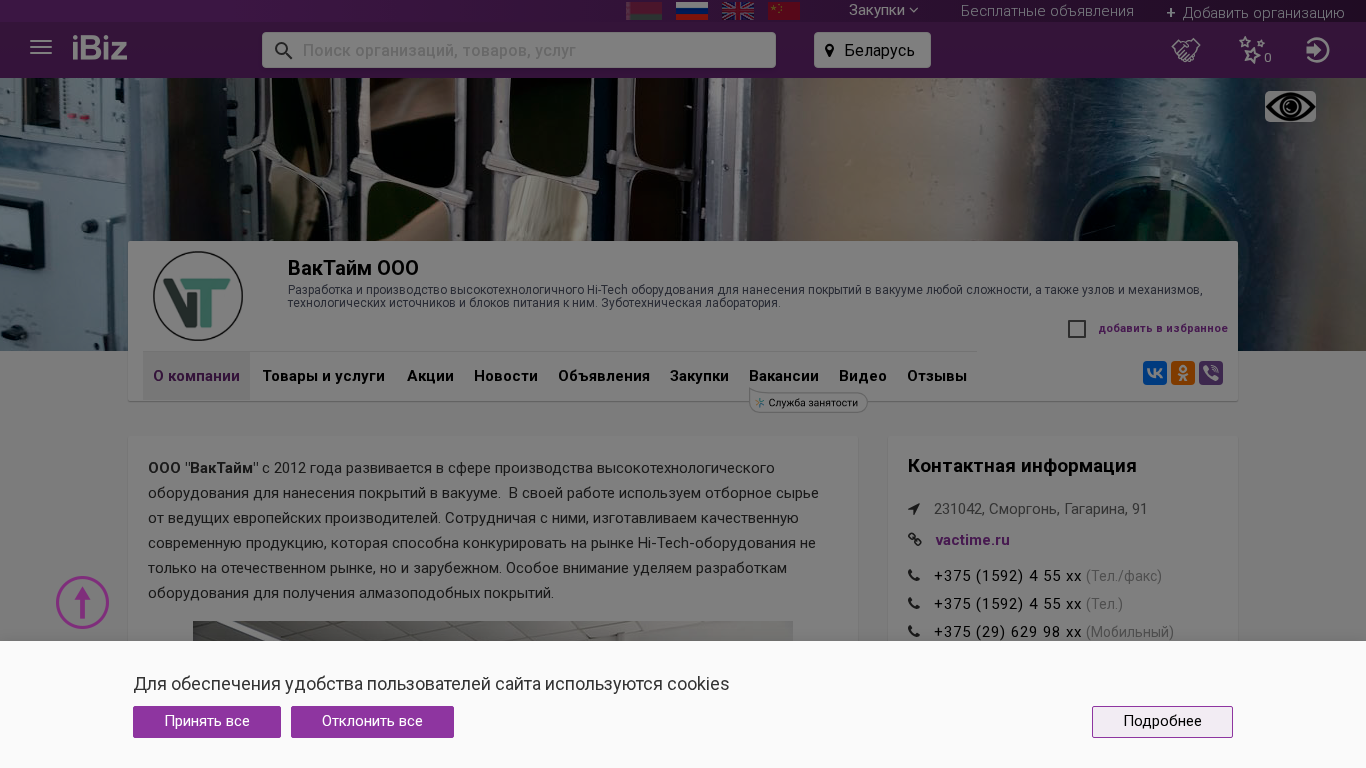Image resolution: width=1366 pixels, height=768 pixels.
Task: Share via Odnoklassniki icon
Action: [1183, 373]
